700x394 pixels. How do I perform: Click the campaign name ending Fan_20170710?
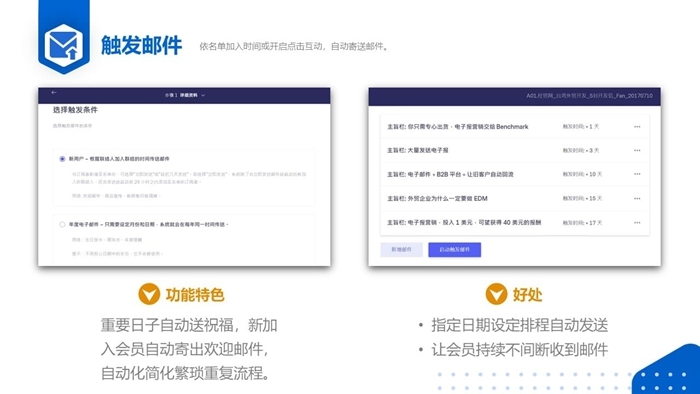click(589, 96)
